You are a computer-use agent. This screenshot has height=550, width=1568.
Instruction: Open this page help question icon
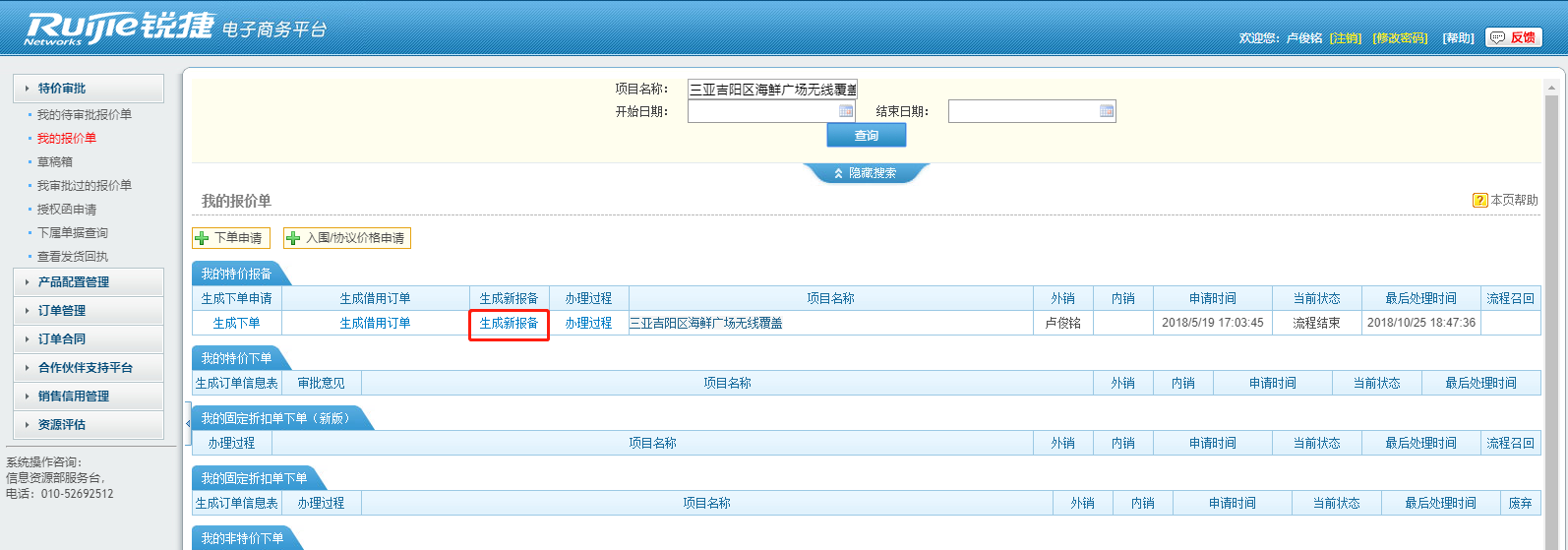(x=1479, y=200)
